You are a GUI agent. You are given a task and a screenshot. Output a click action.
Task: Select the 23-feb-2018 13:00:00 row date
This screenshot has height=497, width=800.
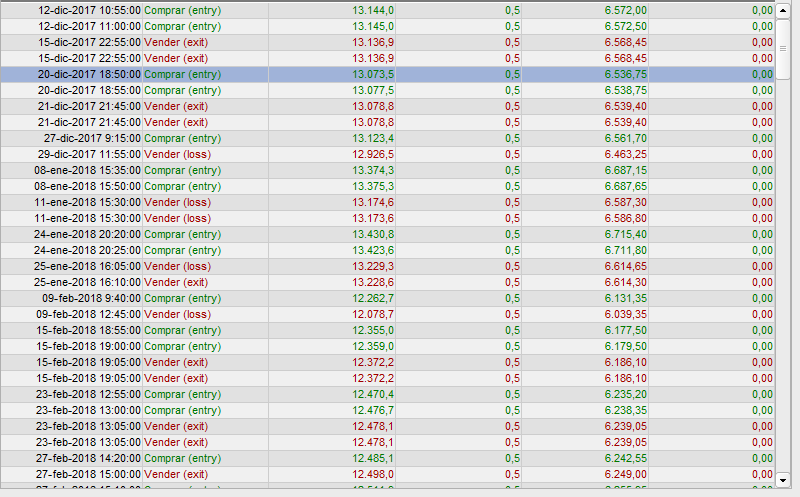(88, 410)
